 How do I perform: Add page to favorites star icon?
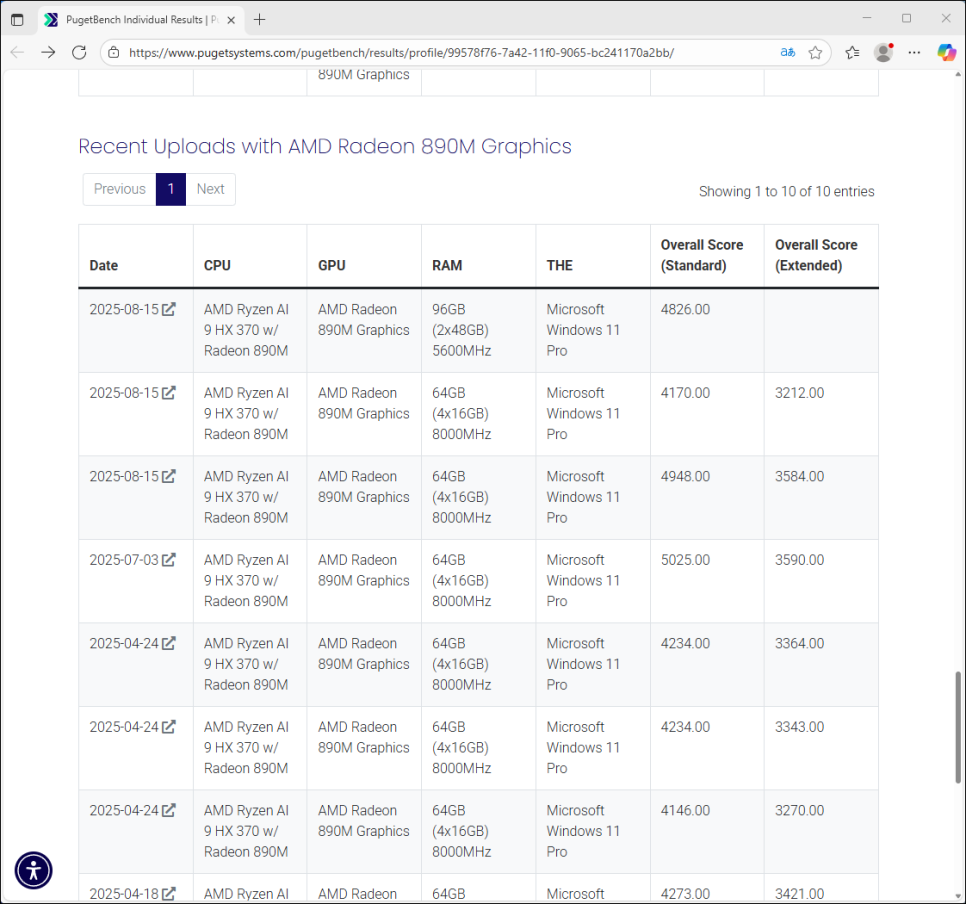(815, 52)
